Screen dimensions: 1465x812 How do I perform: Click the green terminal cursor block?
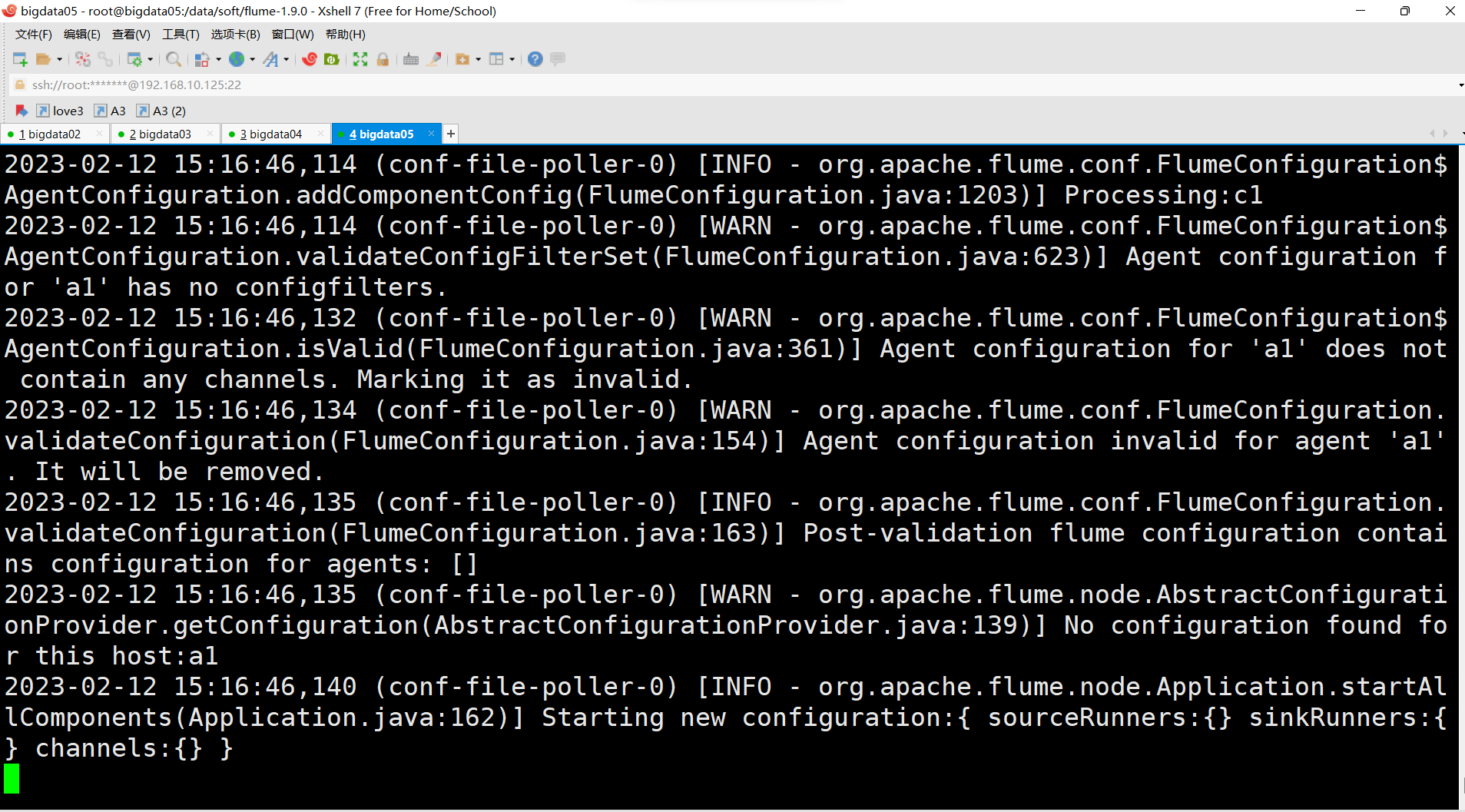[x=12, y=778]
